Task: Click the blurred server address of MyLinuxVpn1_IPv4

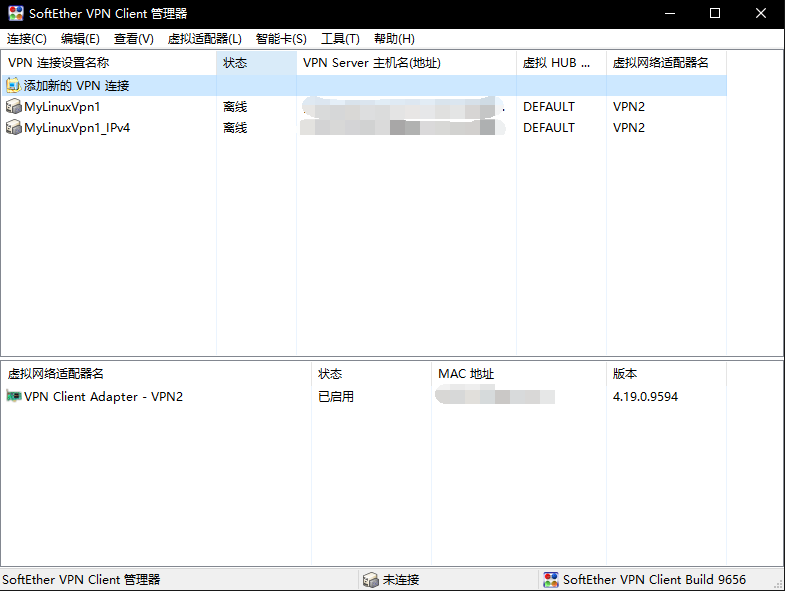Action: 402,127
